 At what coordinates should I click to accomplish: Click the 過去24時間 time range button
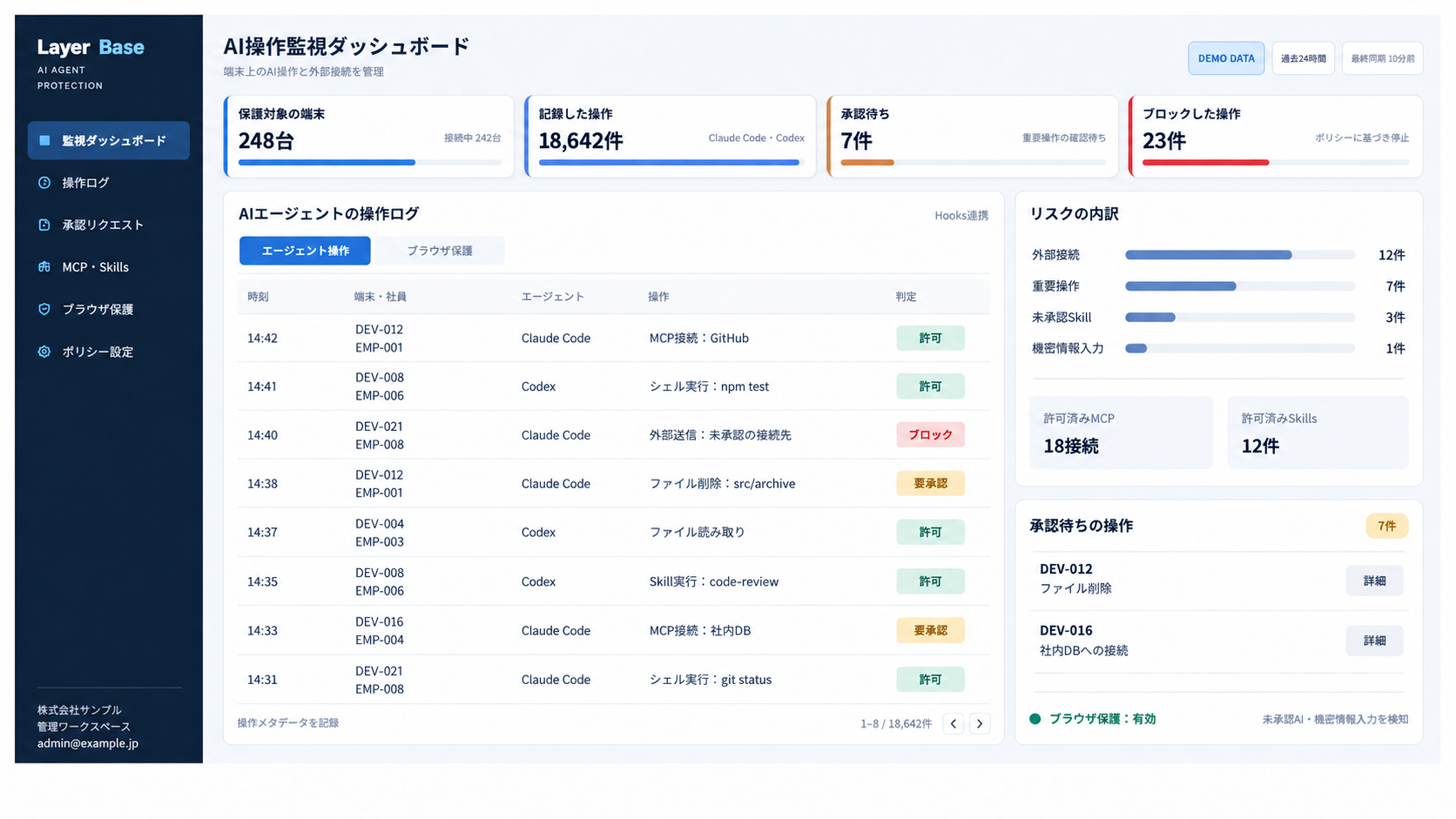(x=1304, y=58)
